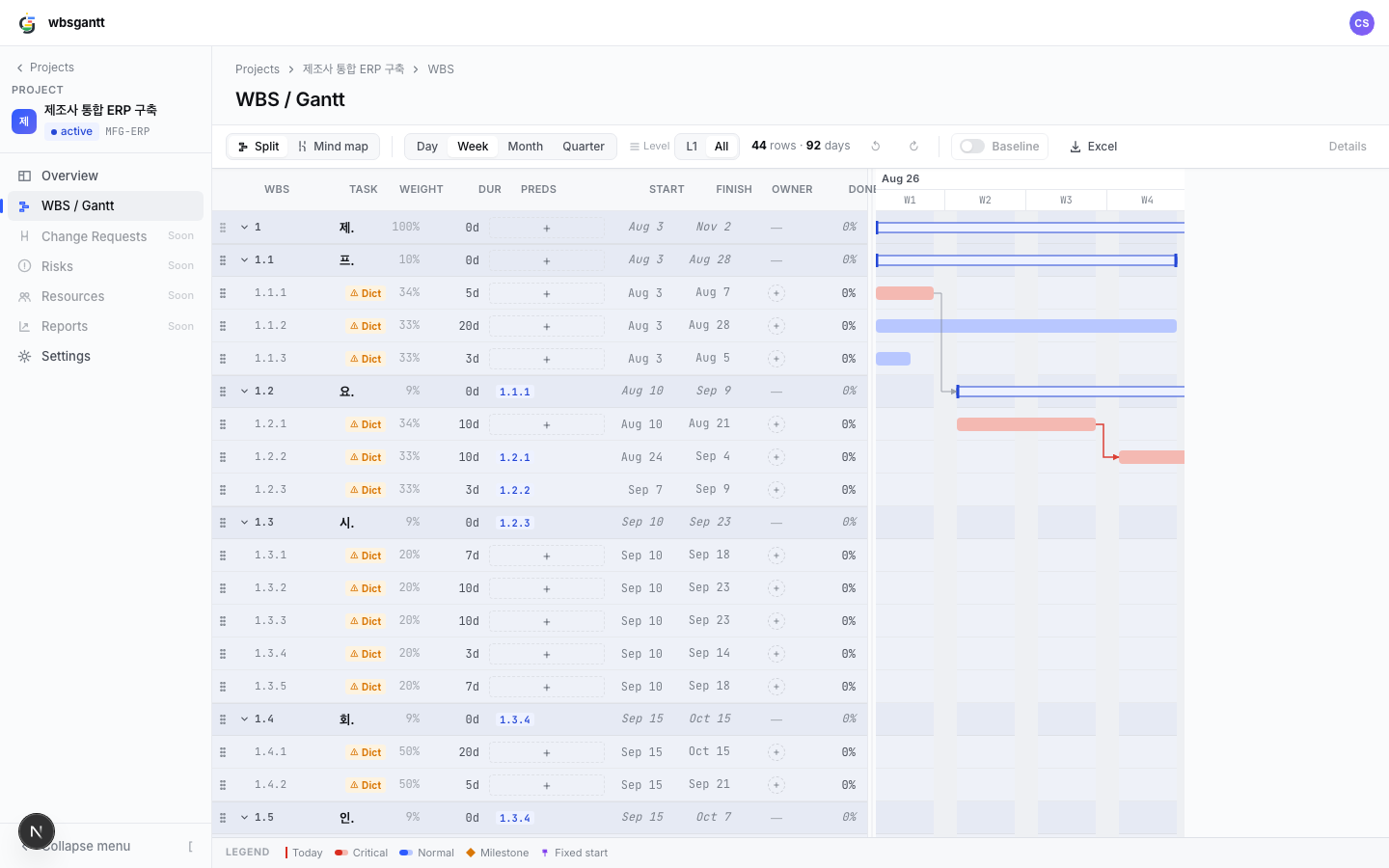Toggle the Baseline switch
This screenshot has height=868, width=1389.
[x=972, y=147]
